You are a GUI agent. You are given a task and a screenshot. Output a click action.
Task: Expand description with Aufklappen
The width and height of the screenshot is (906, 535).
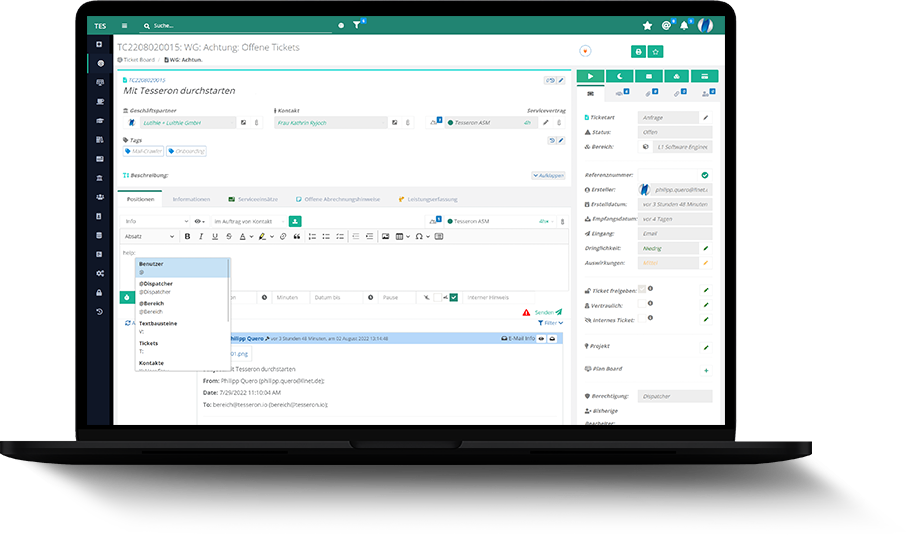click(x=548, y=175)
